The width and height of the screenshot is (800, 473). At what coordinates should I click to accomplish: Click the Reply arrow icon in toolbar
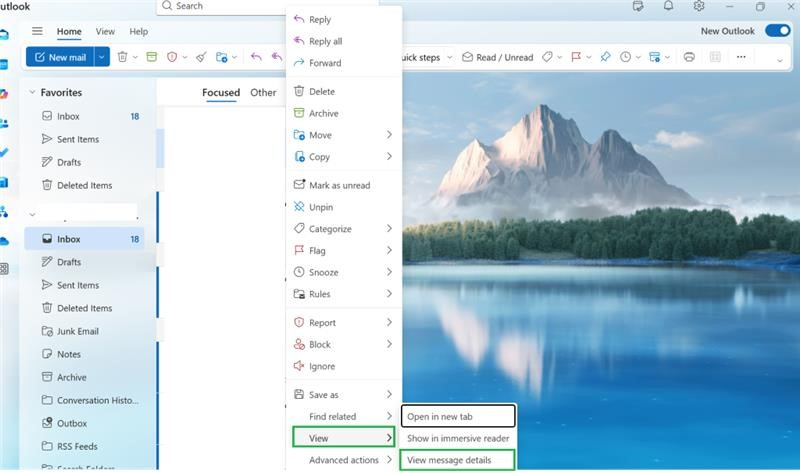[256, 57]
